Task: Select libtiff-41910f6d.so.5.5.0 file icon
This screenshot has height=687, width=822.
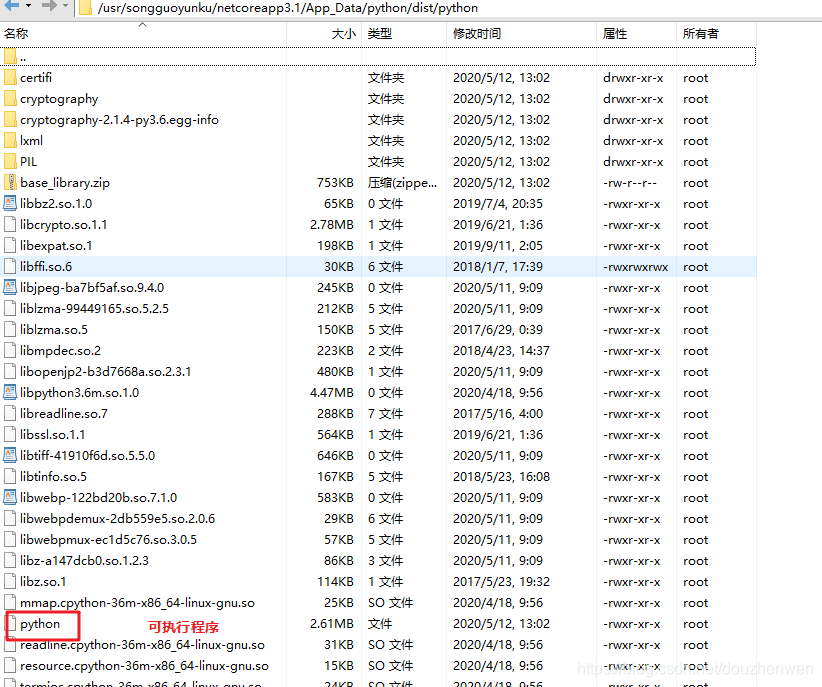Action: pos(10,455)
